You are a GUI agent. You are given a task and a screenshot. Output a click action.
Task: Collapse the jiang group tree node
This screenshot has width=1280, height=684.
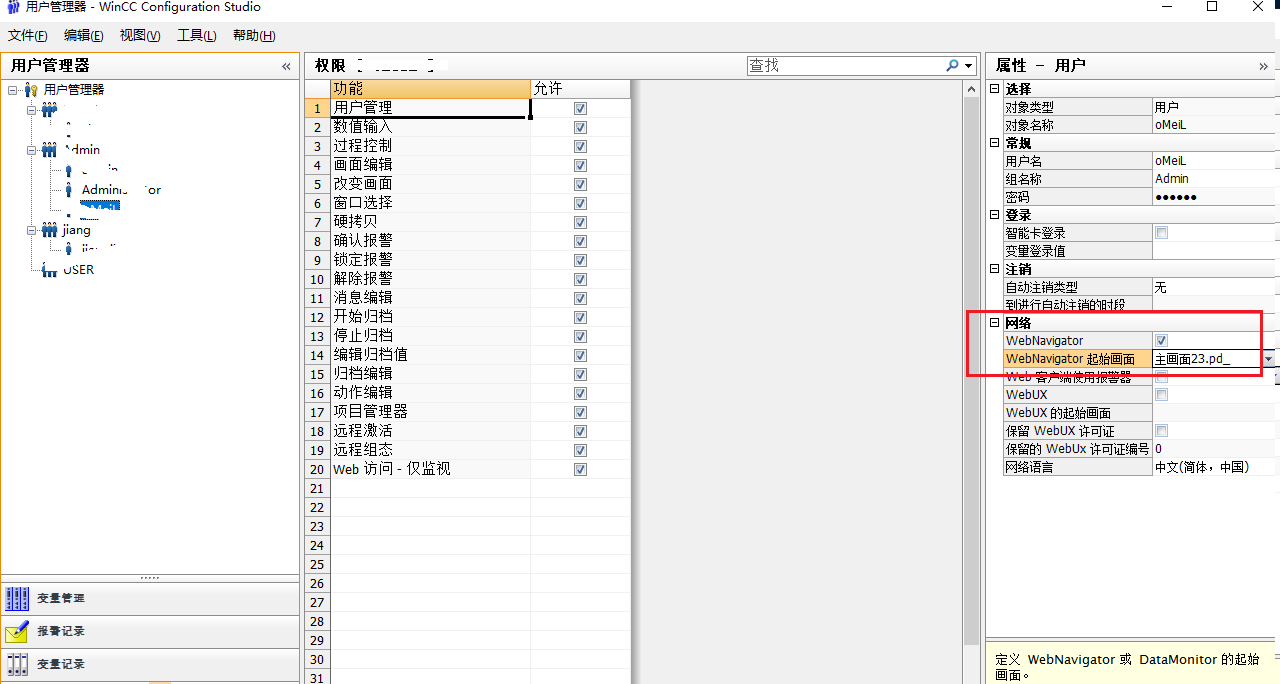point(31,230)
